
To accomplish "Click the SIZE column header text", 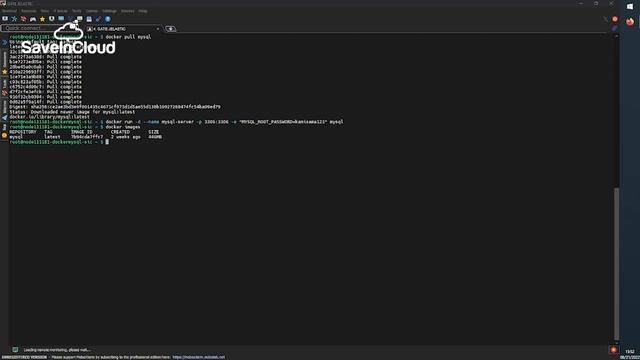I will [x=153, y=132].
